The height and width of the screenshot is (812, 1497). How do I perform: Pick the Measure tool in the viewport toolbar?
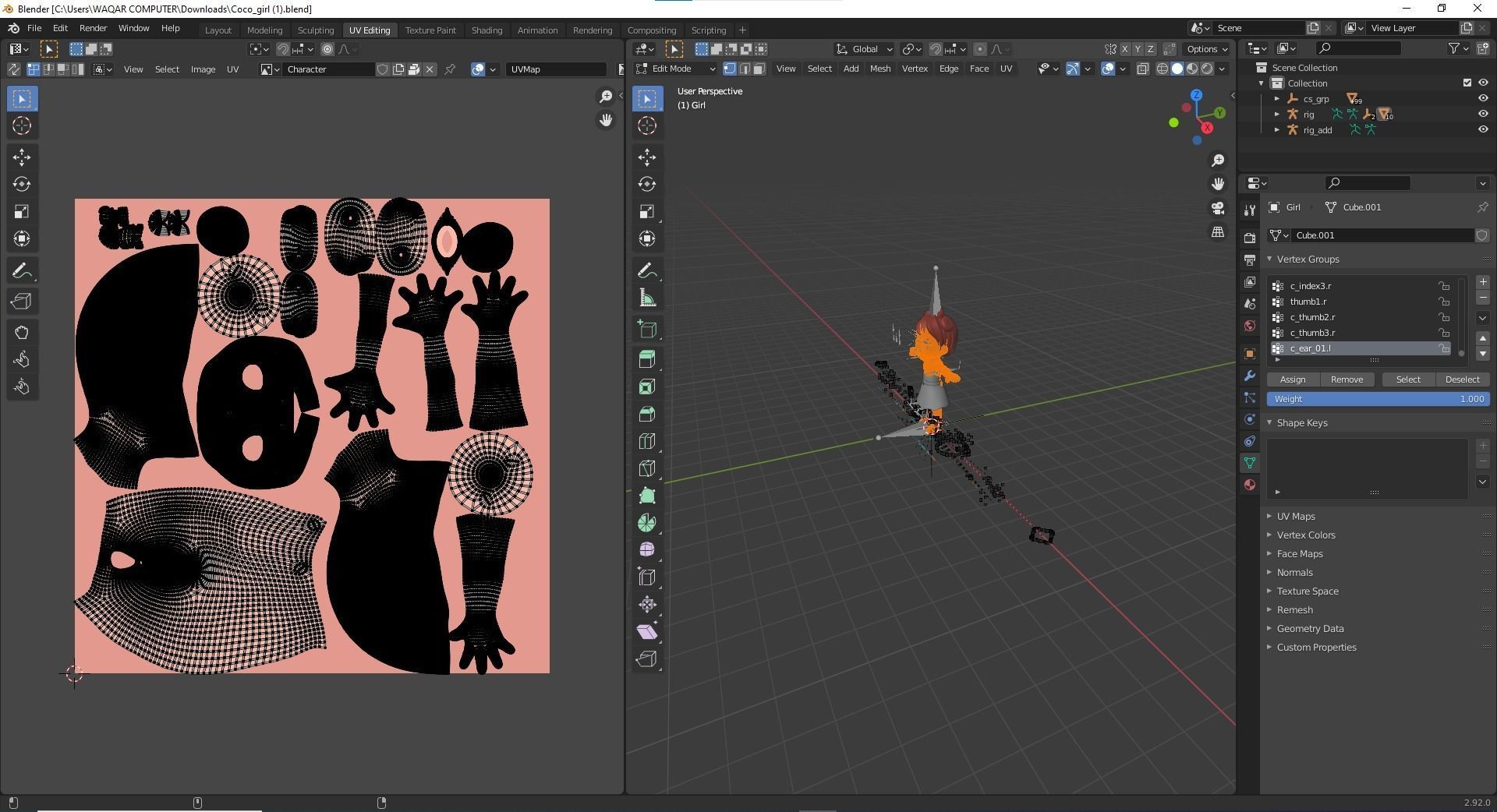(x=647, y=297)
